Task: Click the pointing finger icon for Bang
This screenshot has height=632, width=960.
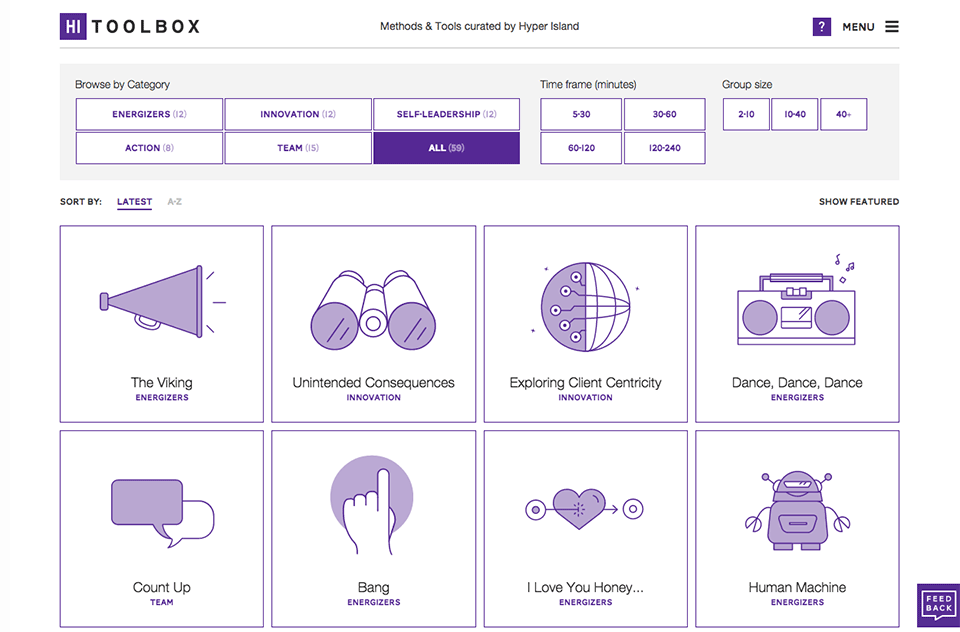Action: [371, 506]
